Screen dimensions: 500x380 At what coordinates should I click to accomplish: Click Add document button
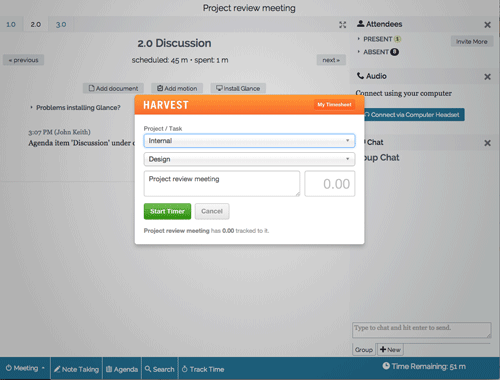pyautogui.click(x=113, y=88)
